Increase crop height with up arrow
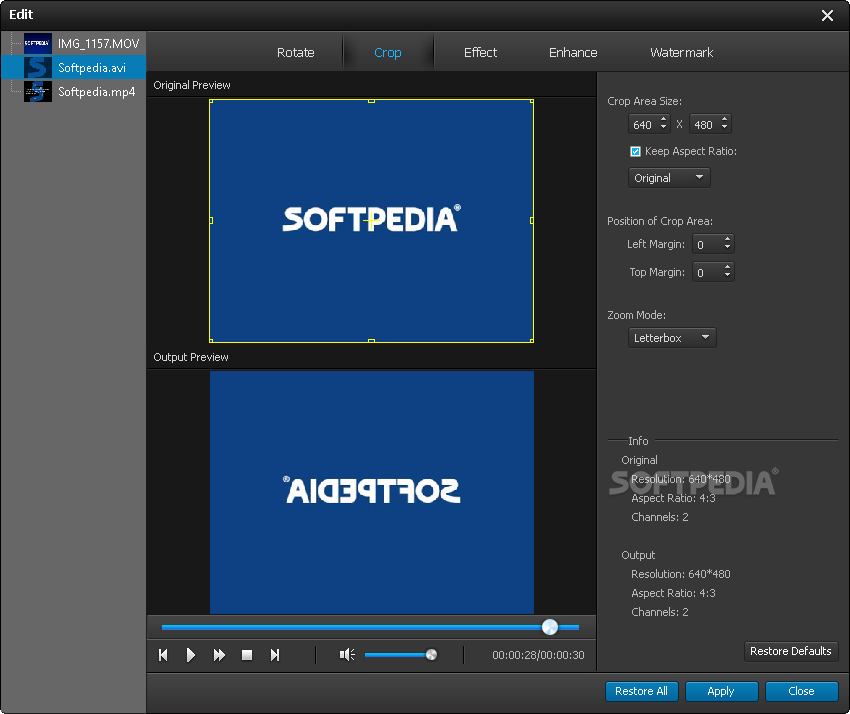Image resolution: width=850 pixels, height=714 pixels. point(725,119)
